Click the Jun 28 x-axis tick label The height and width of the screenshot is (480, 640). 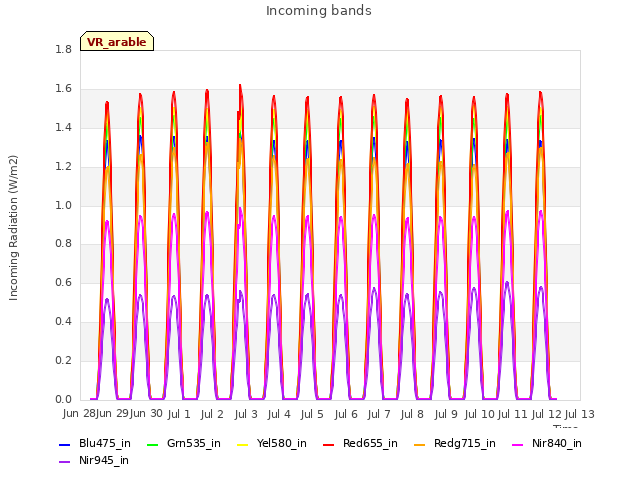[79, 414]
